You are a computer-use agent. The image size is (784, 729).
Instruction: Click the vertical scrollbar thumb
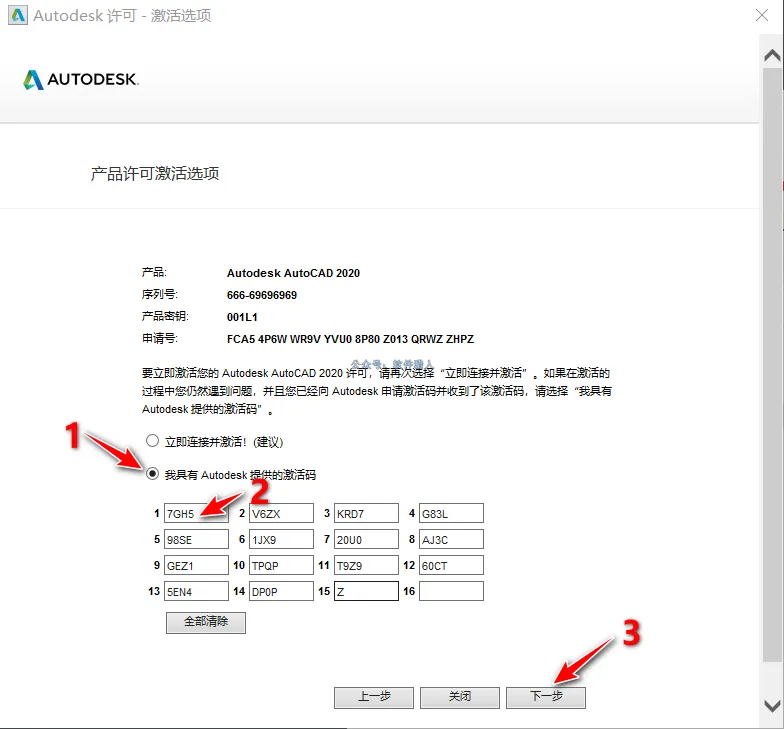coord(772,365)
